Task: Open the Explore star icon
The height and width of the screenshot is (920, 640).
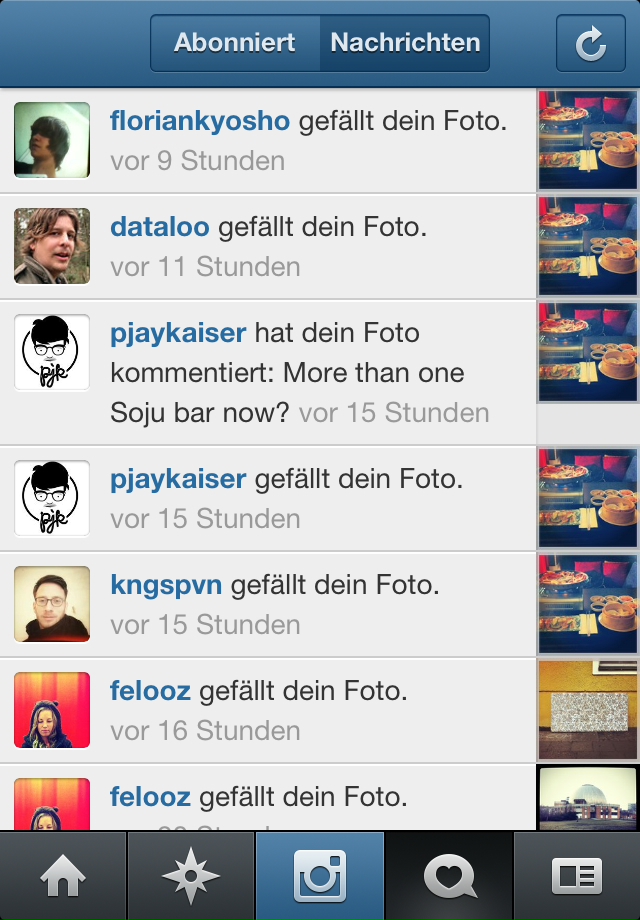Action: [191, 875]
